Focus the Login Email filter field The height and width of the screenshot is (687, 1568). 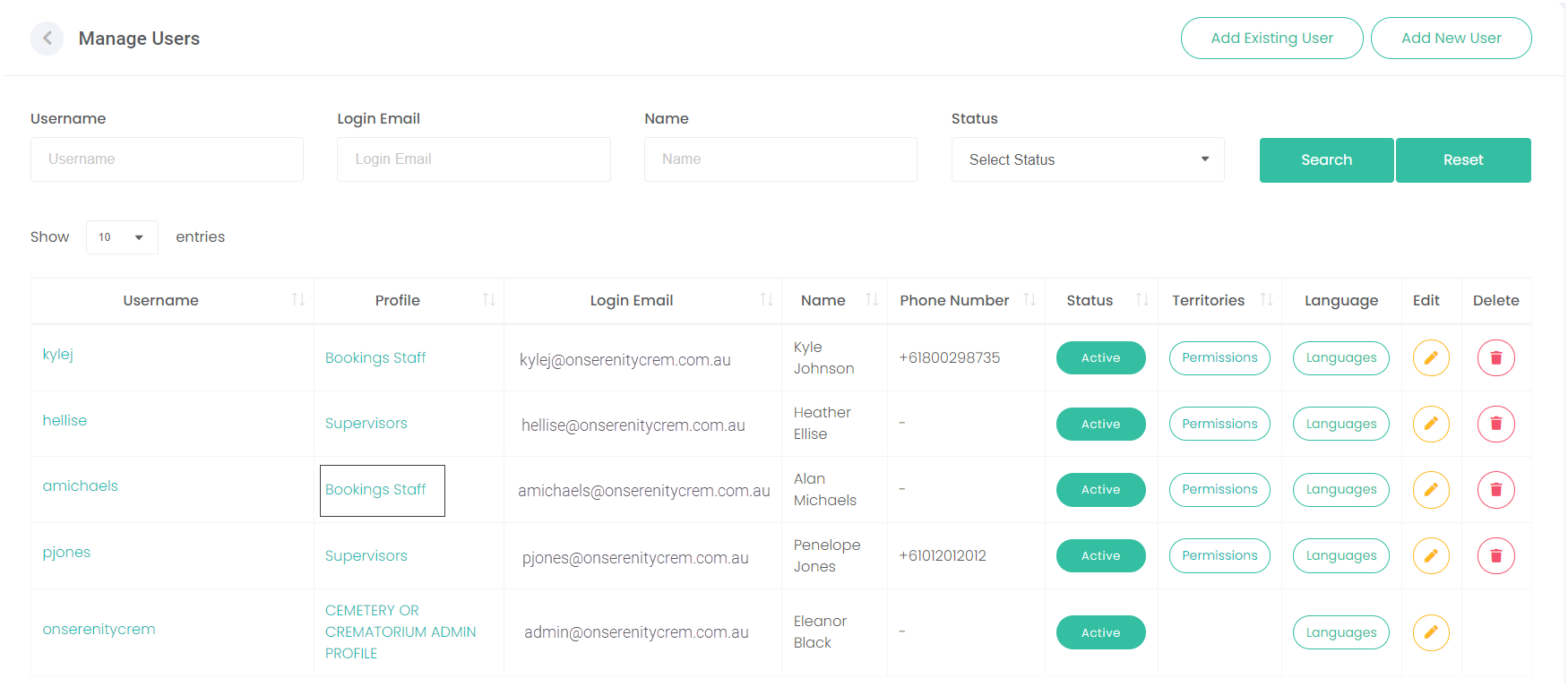pyautogui.click(x=474, y=159)
